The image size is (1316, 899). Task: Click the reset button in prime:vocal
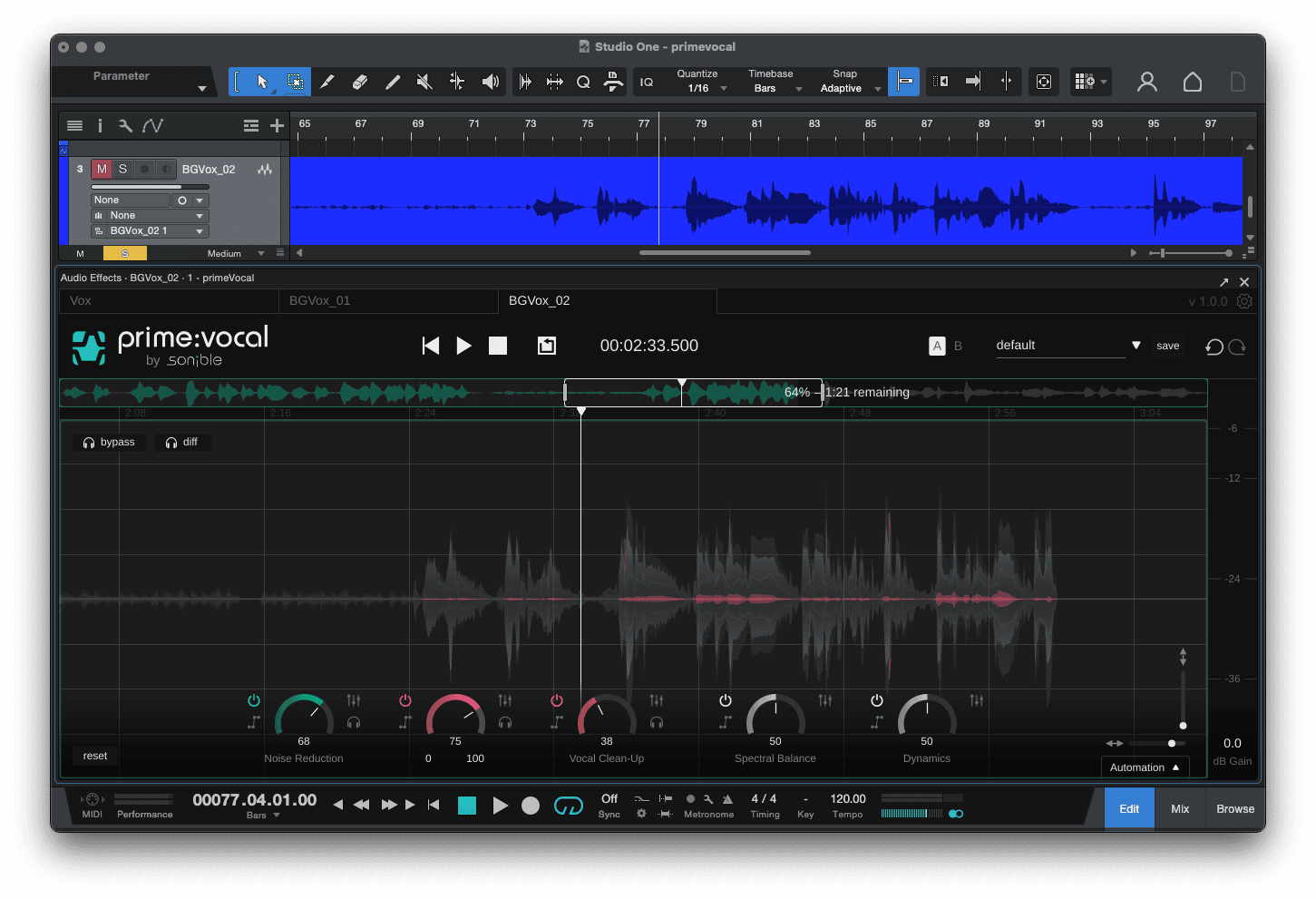pos(94,755)
